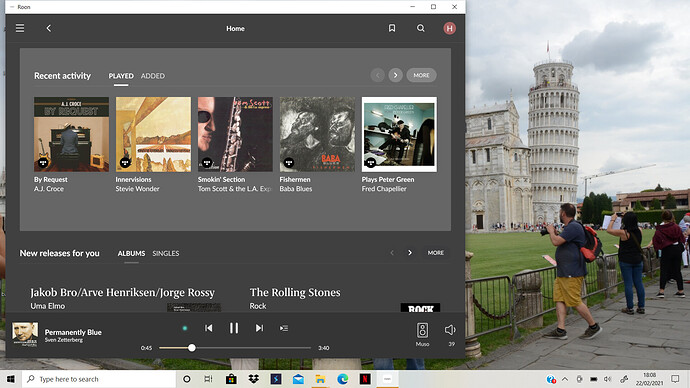The width and height of the screenshot is (690, 388).
Task: Click the Fred Chapellier artist link
Action: pyautogui.click(x=384, y=189)
